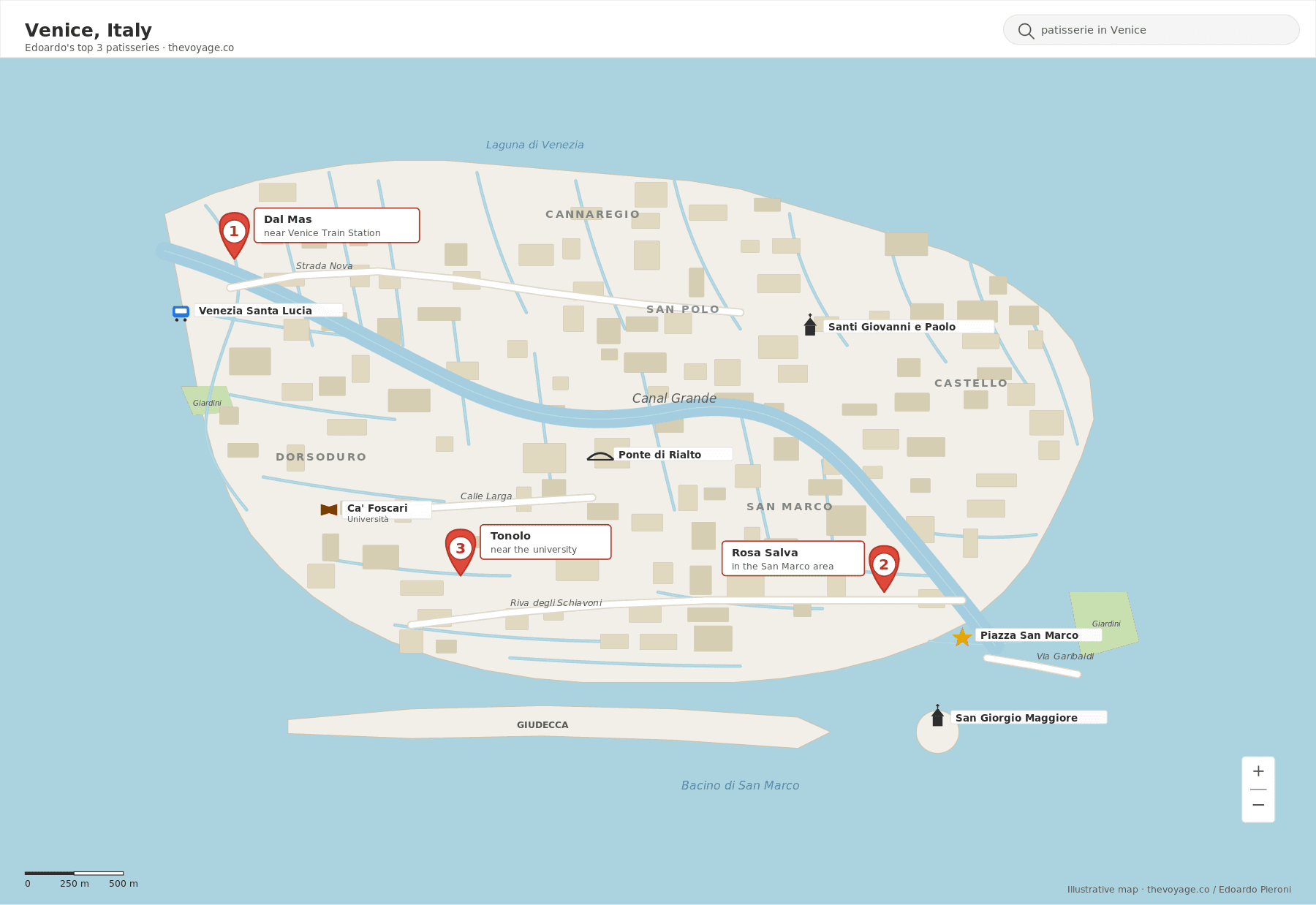
Task: Click the GIUDECCA island label
Action: point(542,725)
